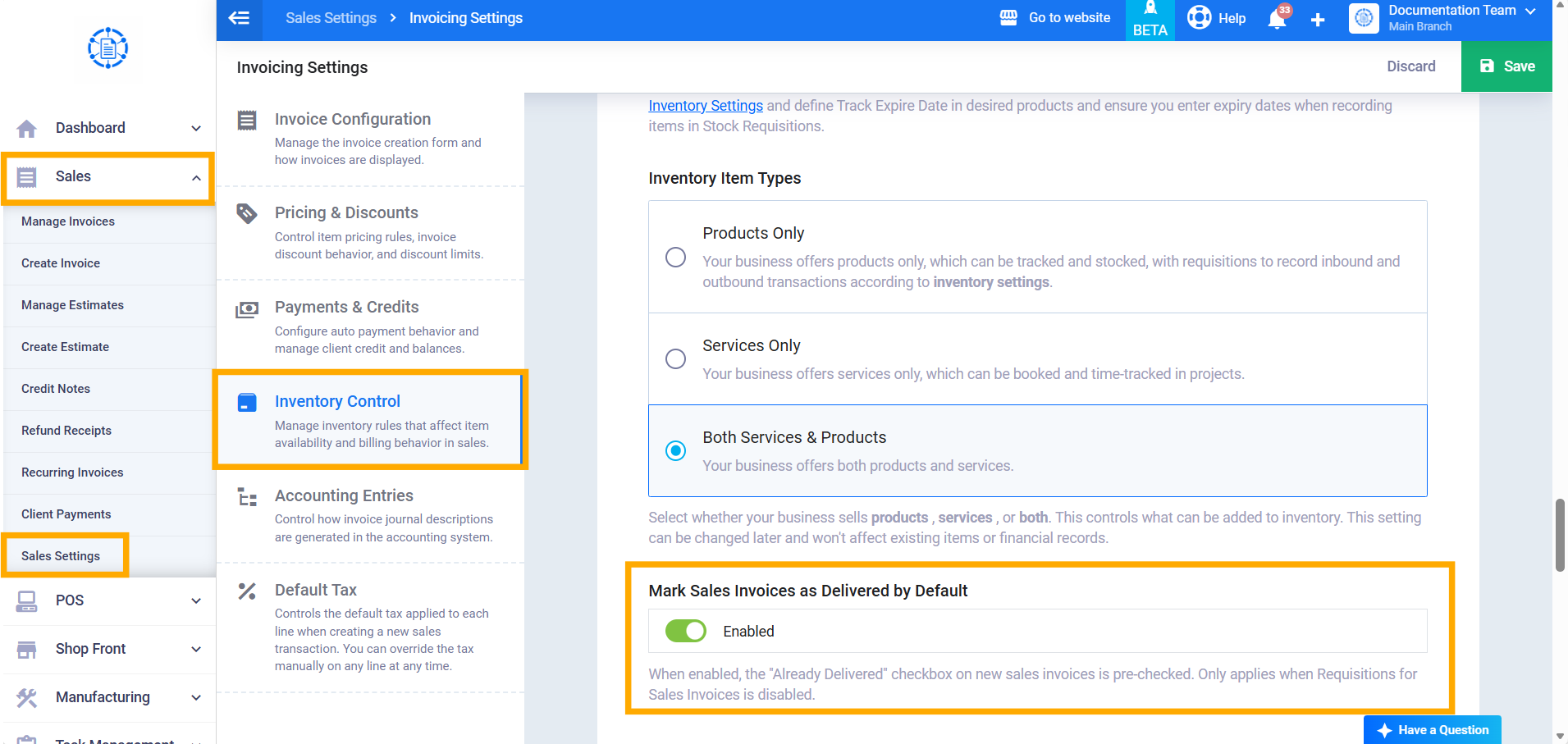Open Manage Invoices in the sidebar
The height and width of the screenshot is (744, 1568).
pos(68,221)
